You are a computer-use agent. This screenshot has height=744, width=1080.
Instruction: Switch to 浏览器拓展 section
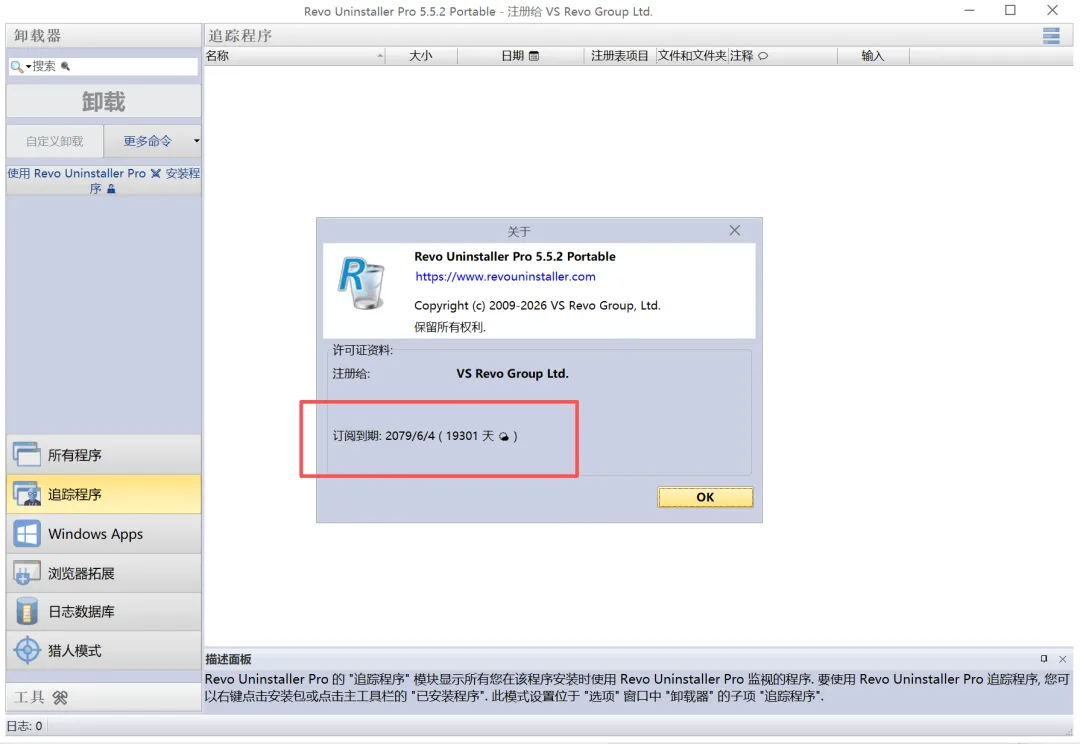[104, 573]
